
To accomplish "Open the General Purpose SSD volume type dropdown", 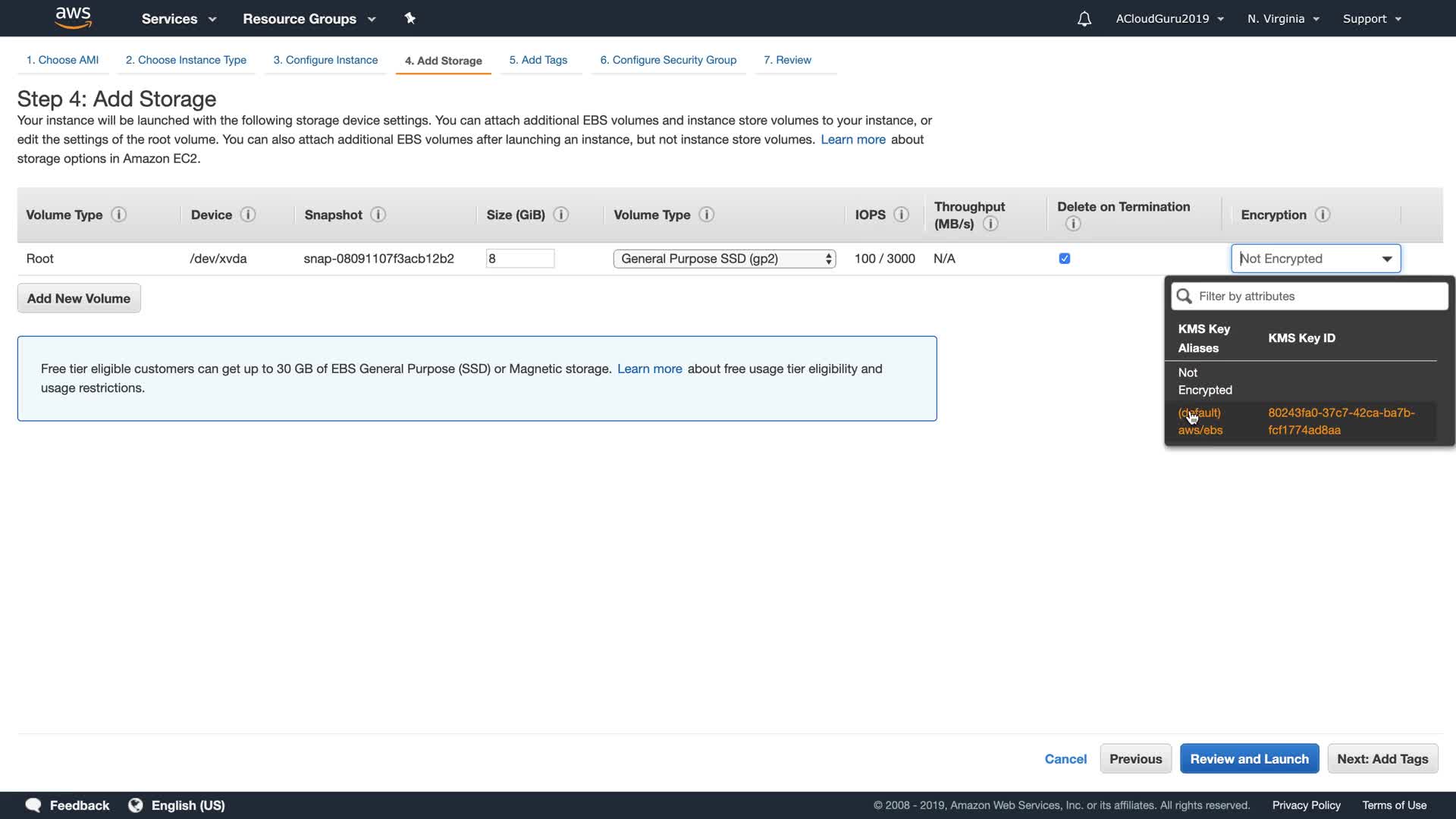I will (724, 259).
